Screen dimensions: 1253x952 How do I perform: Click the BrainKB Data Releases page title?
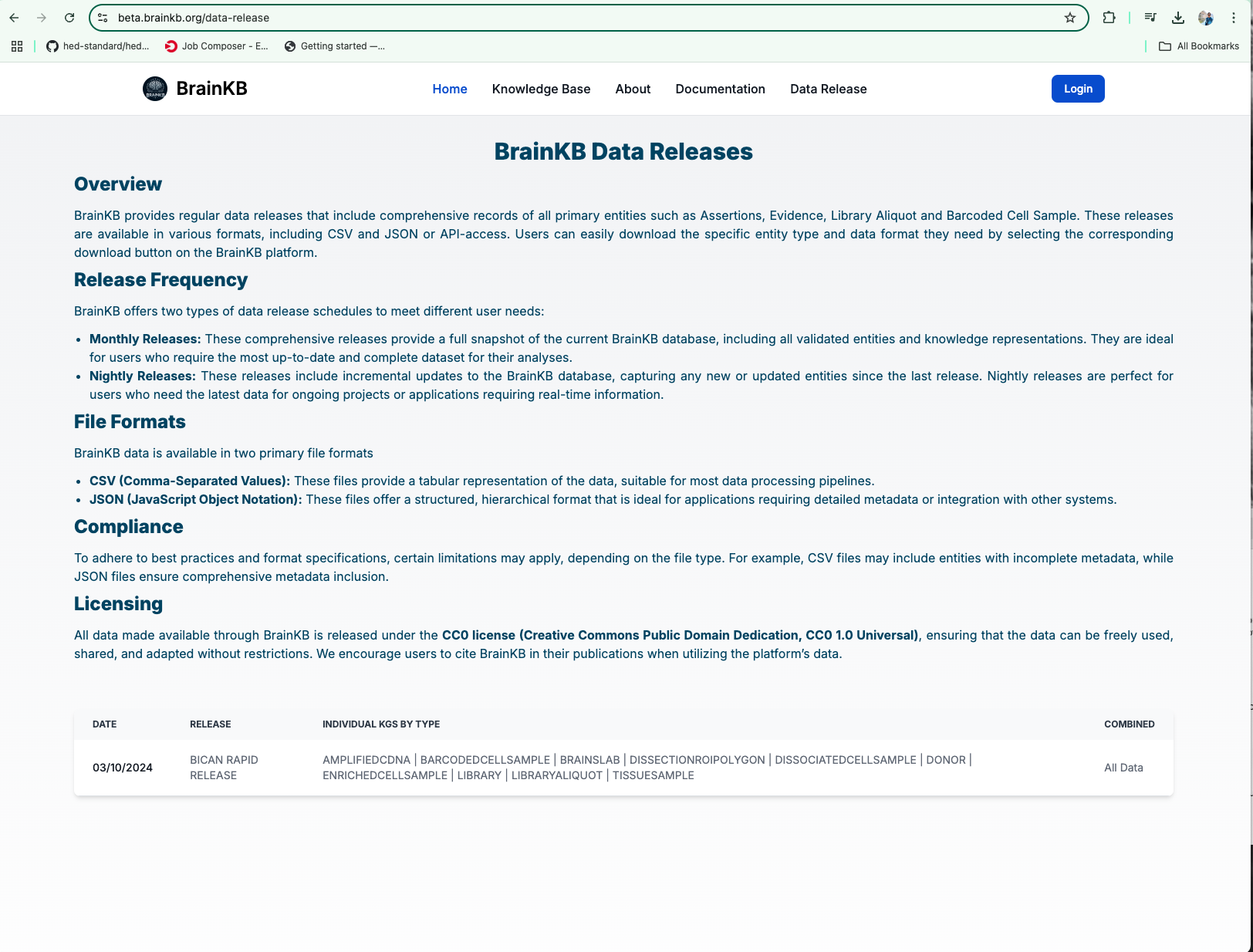[623, 151]
